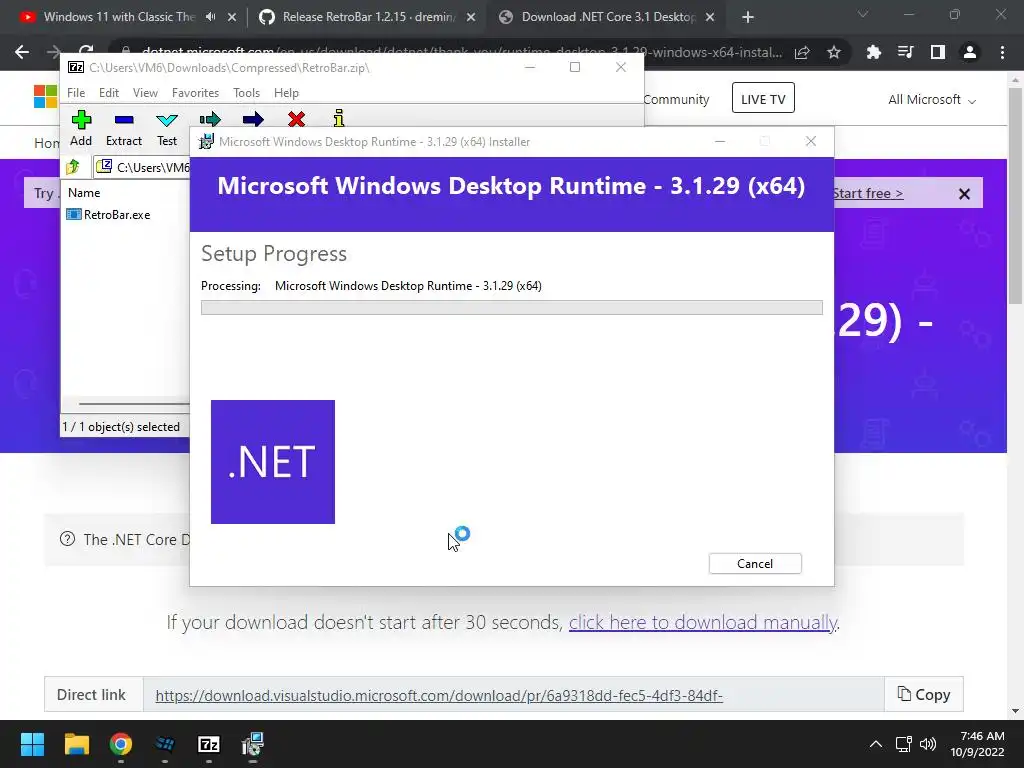Viewport: 1024px width, 768px height.
Task: Click the Add button in 7-Zip toolbar
Action: [x=81, y=129]
